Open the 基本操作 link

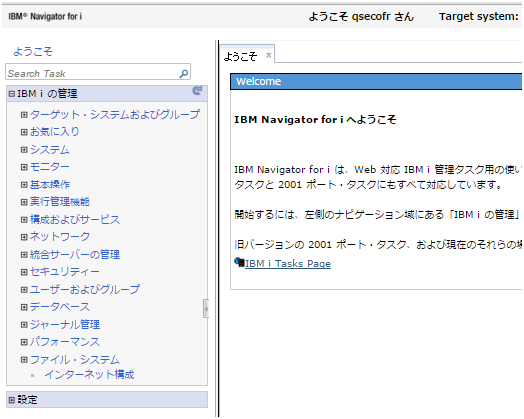(x=50, y=184)
